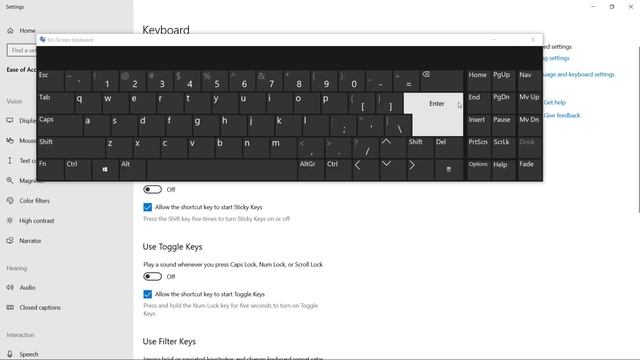Screen dimensions: 640x360
Task: Click the right arrow key on keyboard
Action: pos(420,169)
